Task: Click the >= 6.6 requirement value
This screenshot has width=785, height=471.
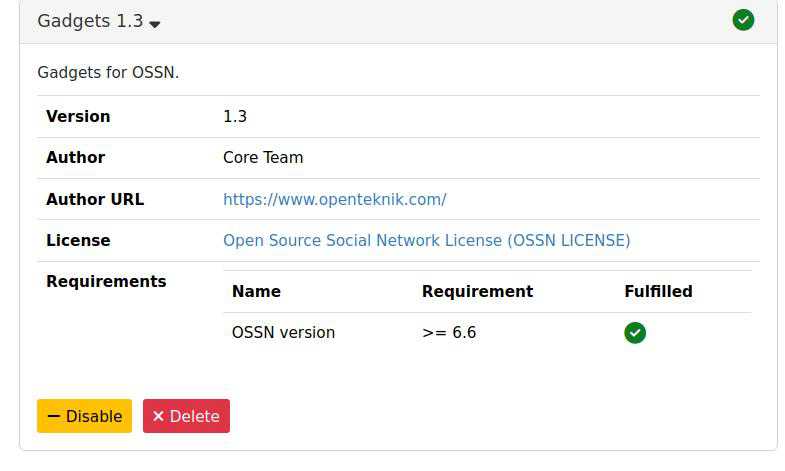Action: click(449, 332)
